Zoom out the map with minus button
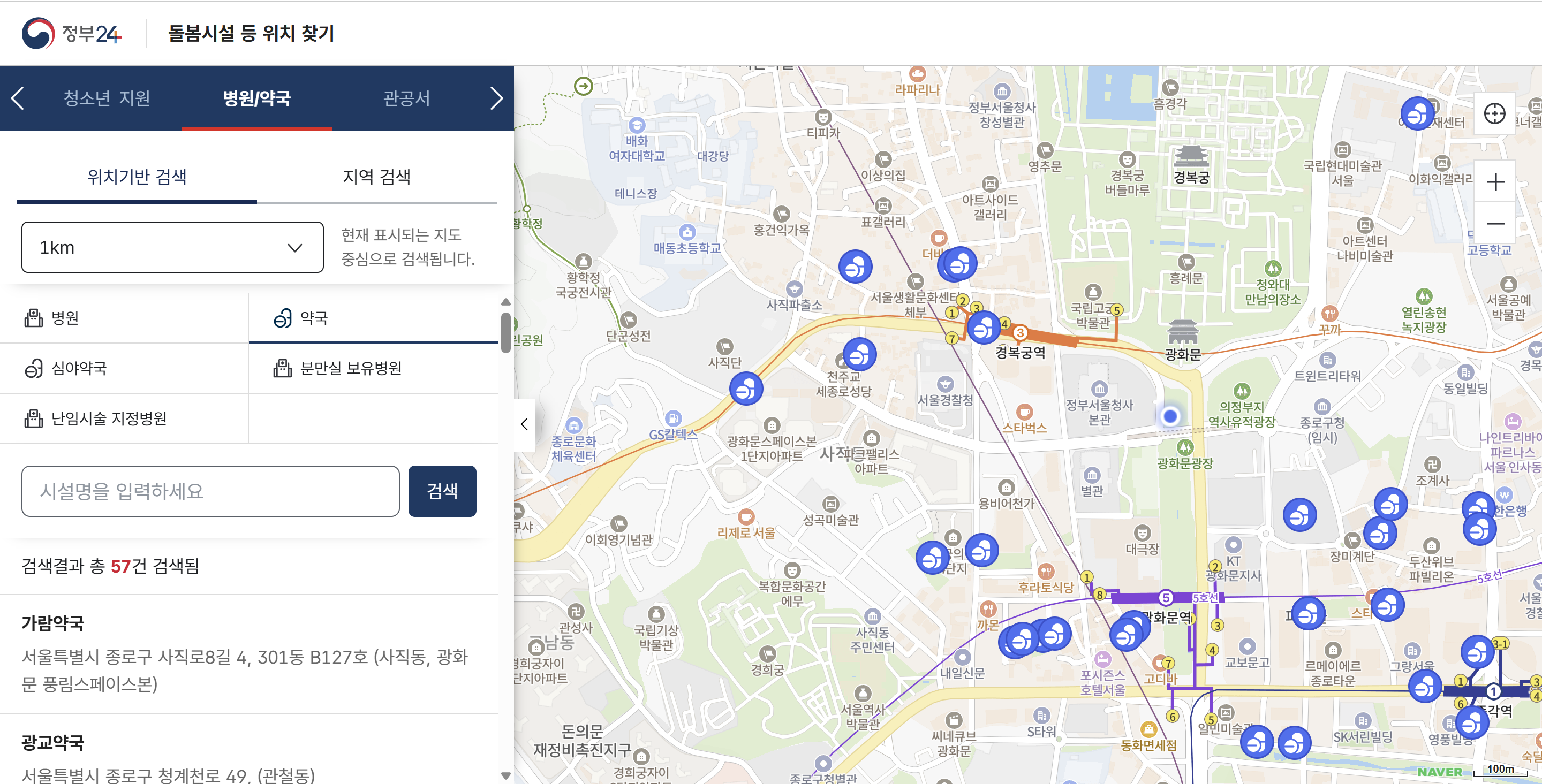Screen dimensions: 1542x784 [x=1495, y=223]
